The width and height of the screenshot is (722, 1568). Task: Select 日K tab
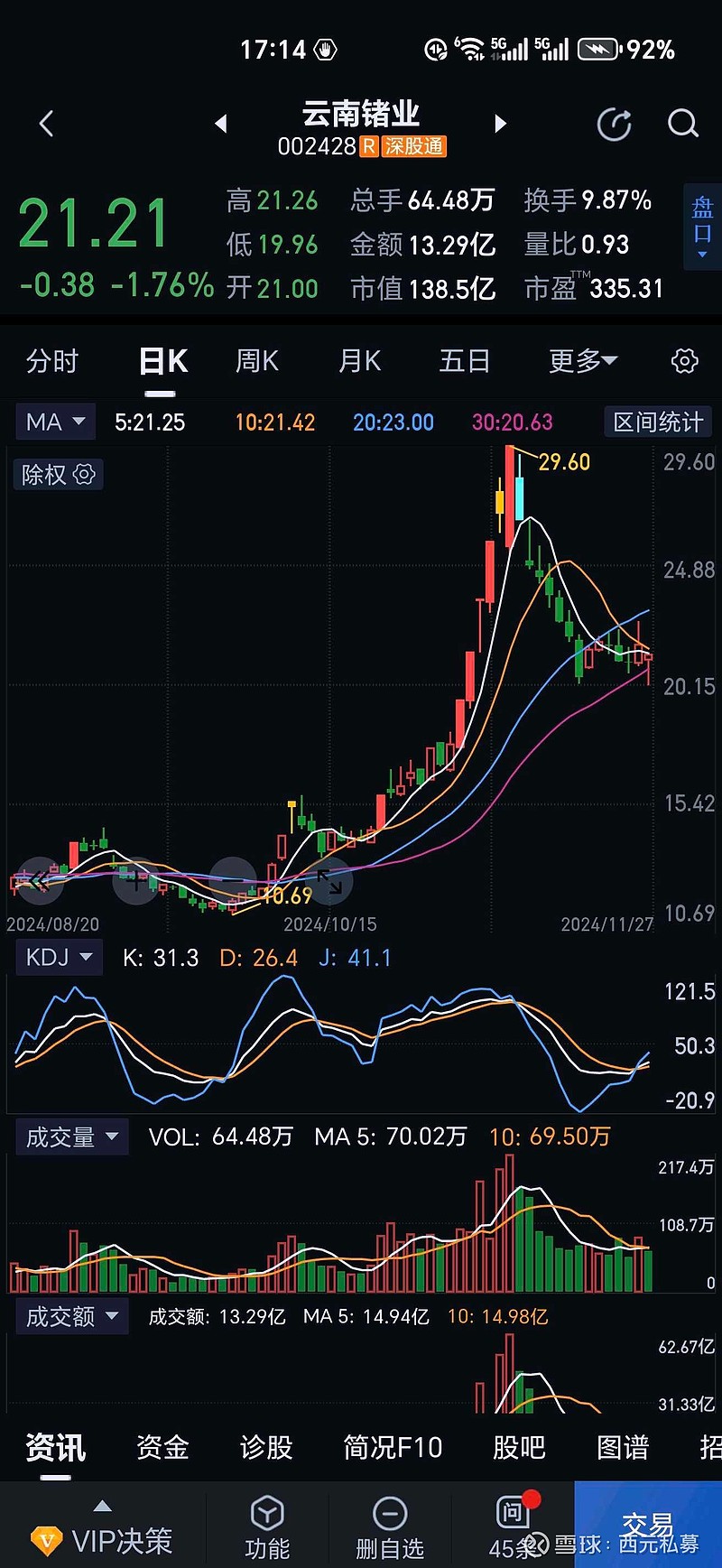163,361
